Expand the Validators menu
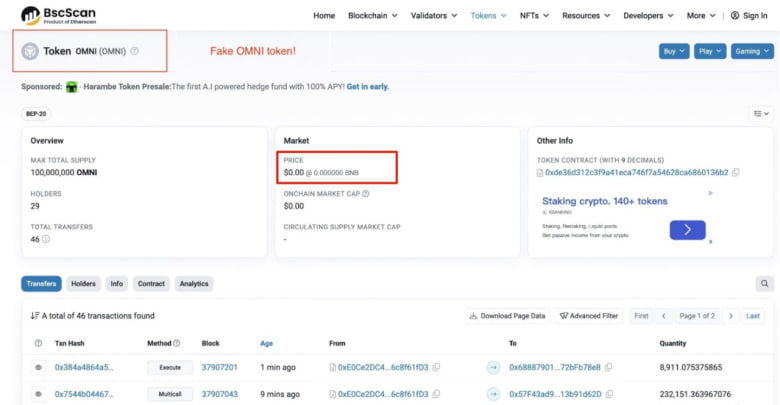Screen dimensions: 780x405 point(434,15)
